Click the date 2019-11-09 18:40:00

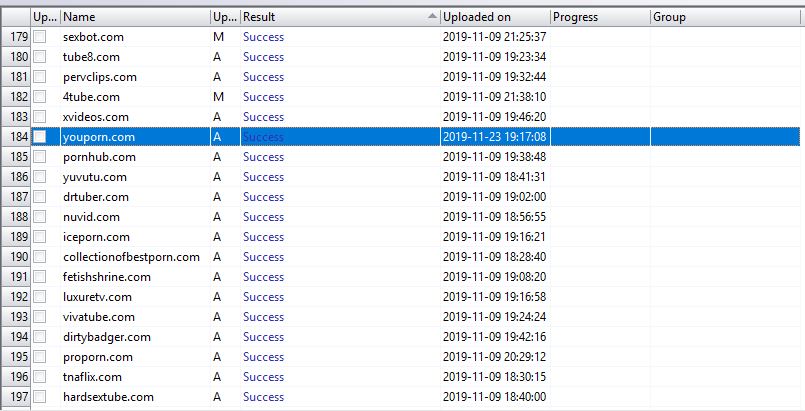(x=494, y=397)
